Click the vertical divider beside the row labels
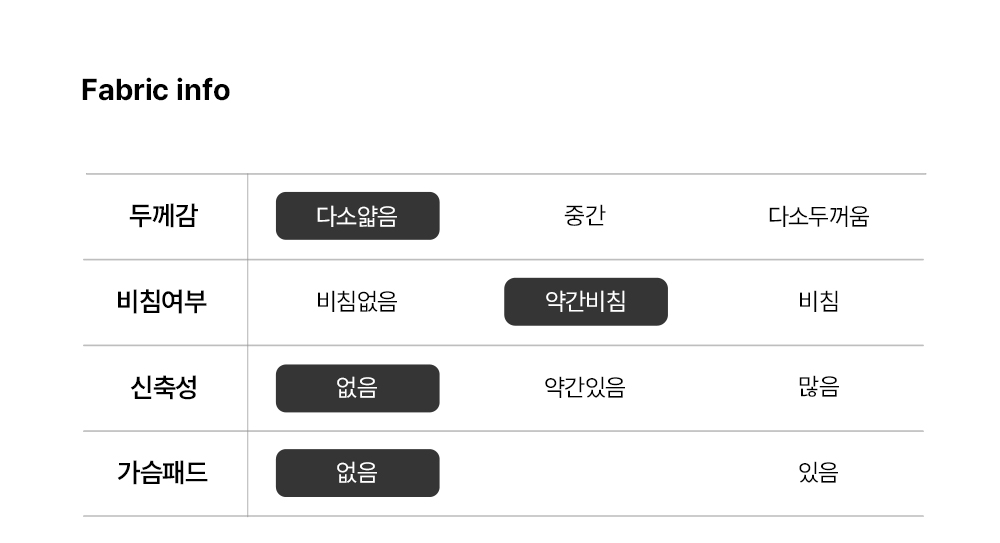Screen dimensions: 1000x543 pos(248,345)
